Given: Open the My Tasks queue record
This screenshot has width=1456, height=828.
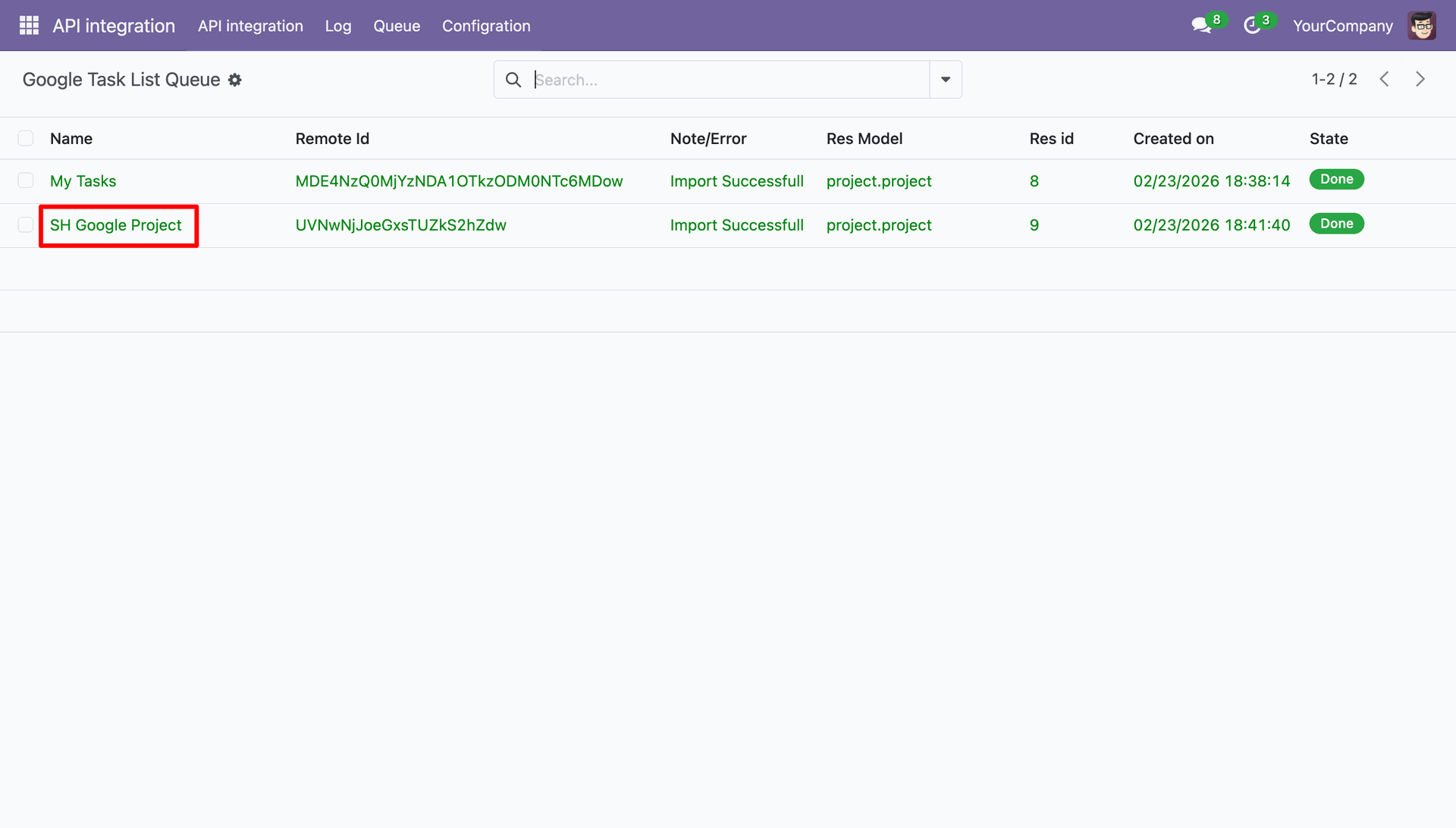Looking at the screenshot, I should tap(83, 181).
